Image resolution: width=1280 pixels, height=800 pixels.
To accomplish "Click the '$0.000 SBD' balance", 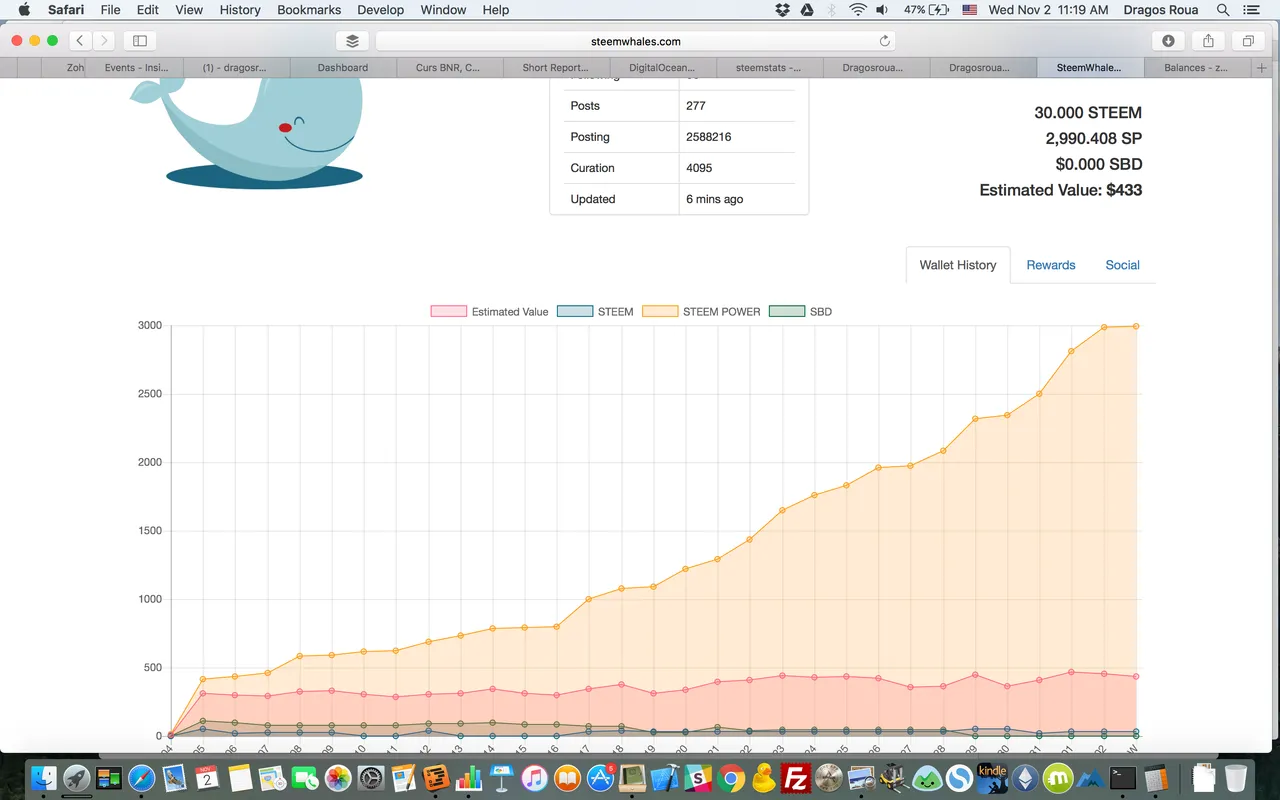I will [1099, 164].
